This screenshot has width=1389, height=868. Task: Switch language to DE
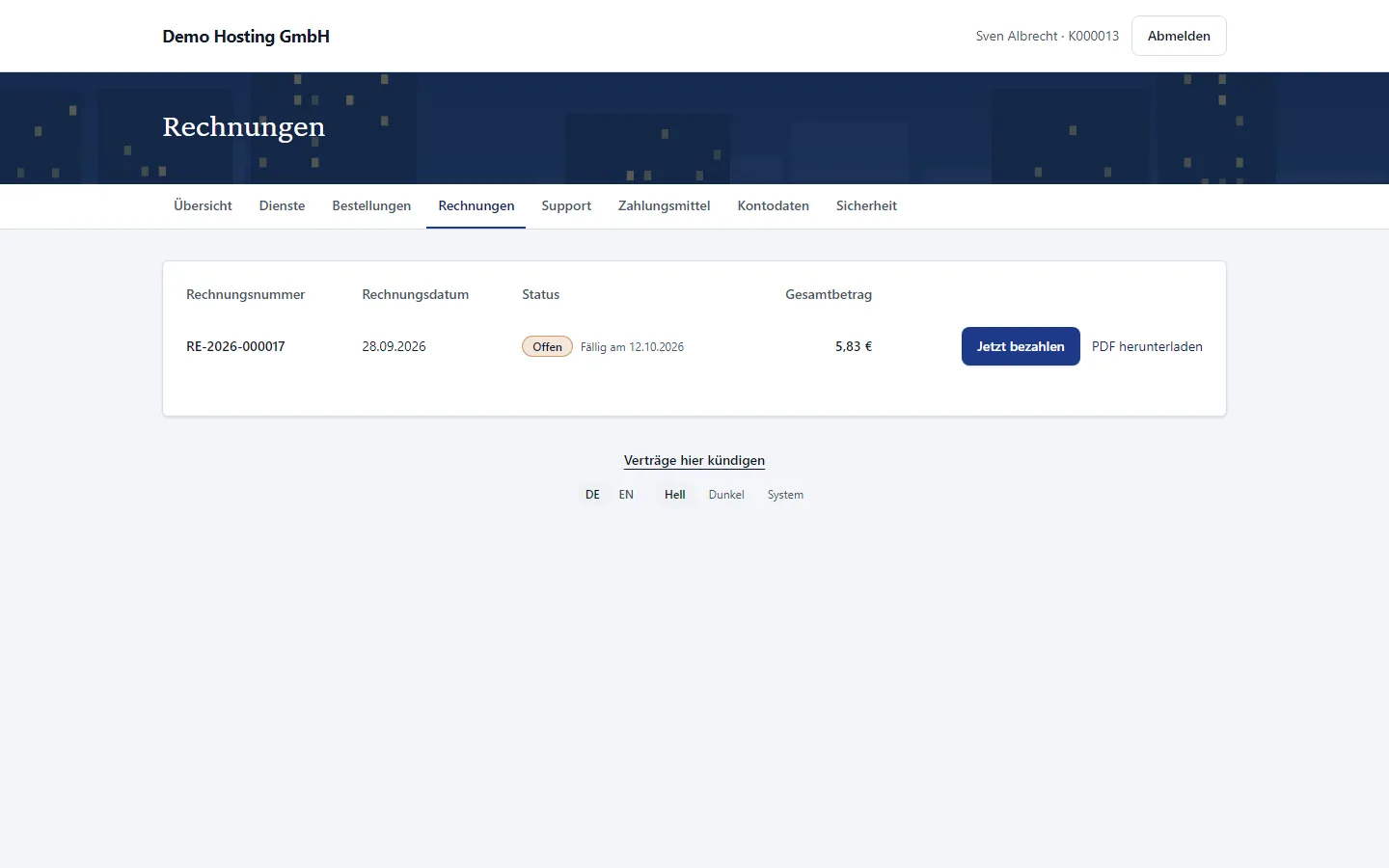(592, 495)
